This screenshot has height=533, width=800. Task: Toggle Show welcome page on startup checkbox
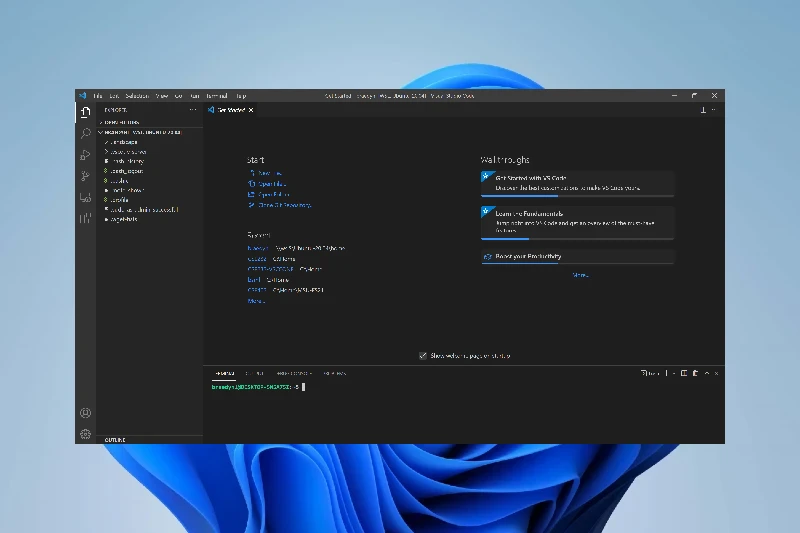[x=422, y=356]
